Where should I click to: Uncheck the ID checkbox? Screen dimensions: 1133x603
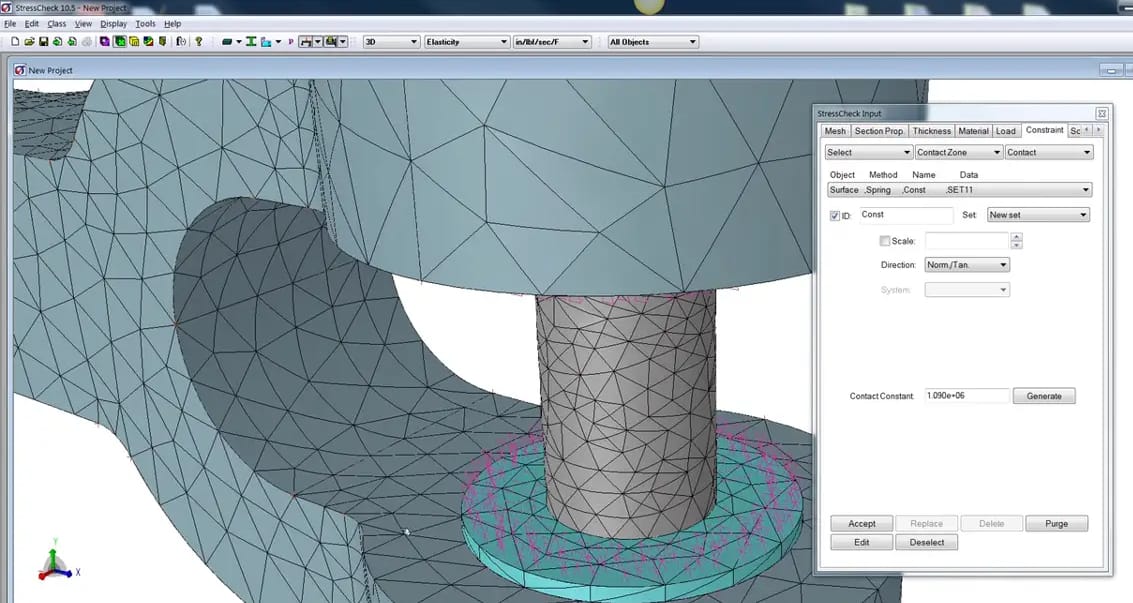click(834, 215)
